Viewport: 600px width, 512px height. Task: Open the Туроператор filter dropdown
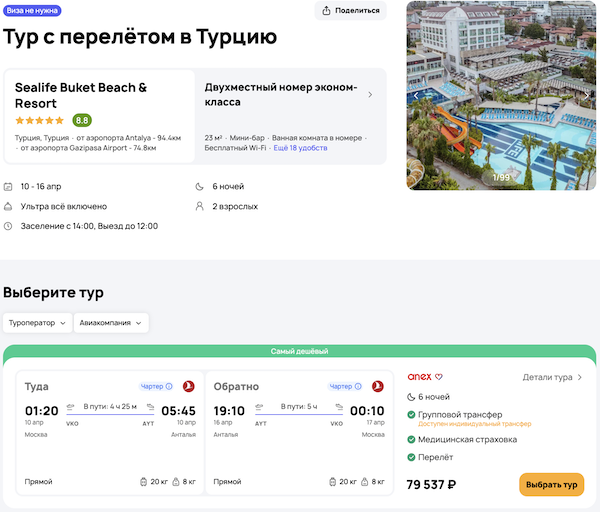tap(37, 322)
